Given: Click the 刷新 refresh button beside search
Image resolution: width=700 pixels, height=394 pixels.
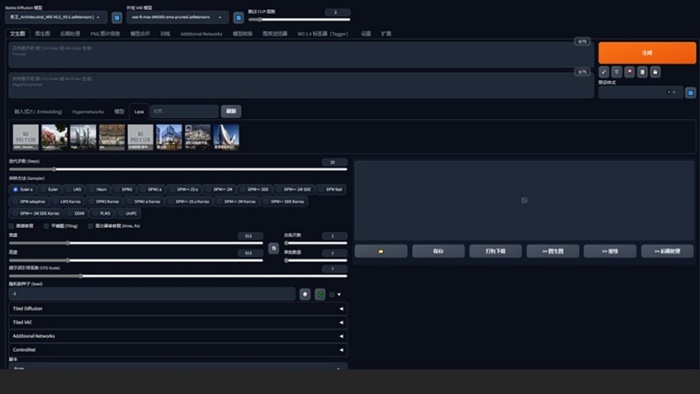Looking at the screenshot, I should pyautogui.click(x=231, y=111).
